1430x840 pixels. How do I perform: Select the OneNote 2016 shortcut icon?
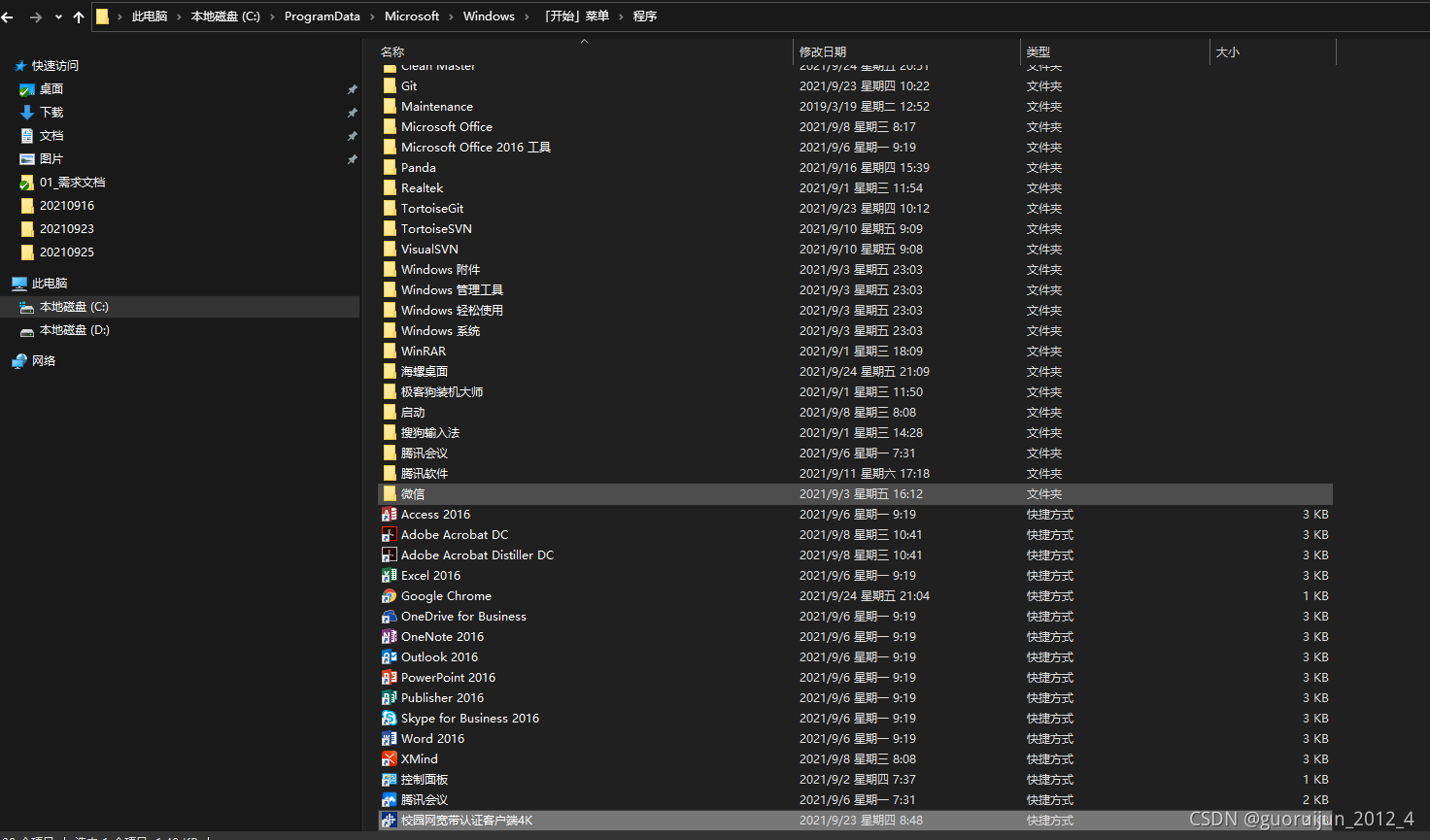point(389,637)
